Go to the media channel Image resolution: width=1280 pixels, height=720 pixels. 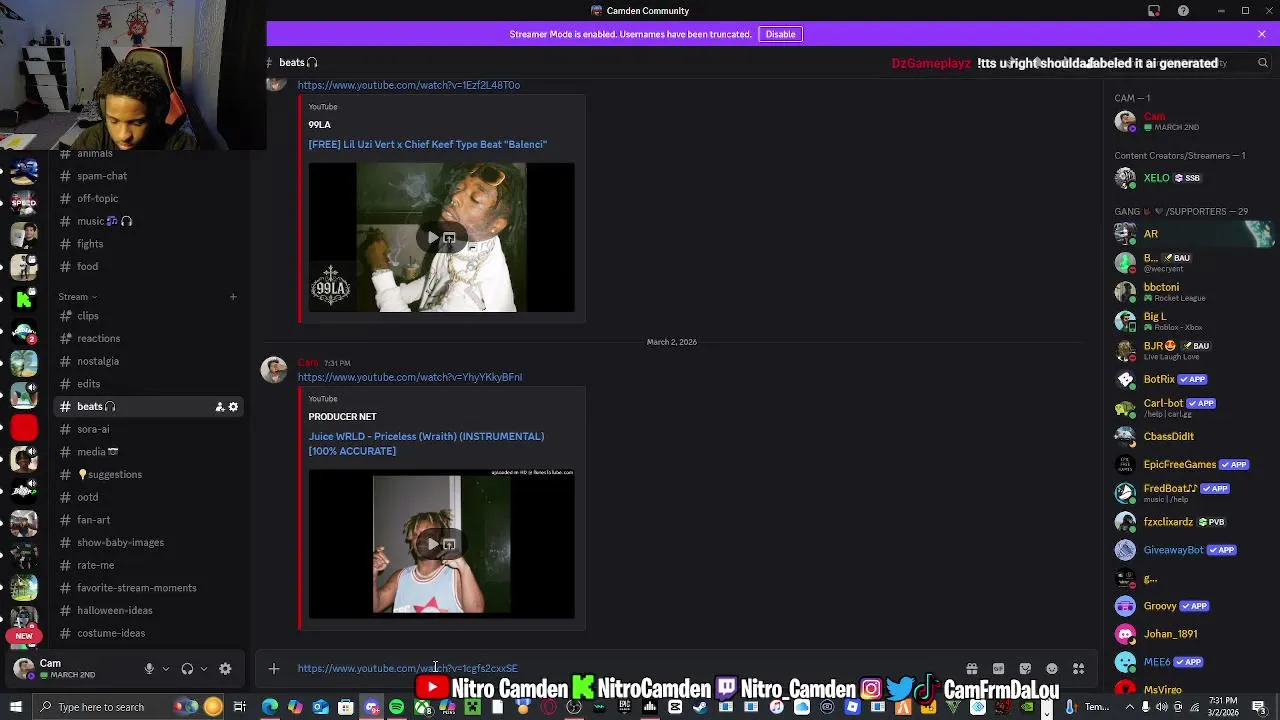coord(147,452)
